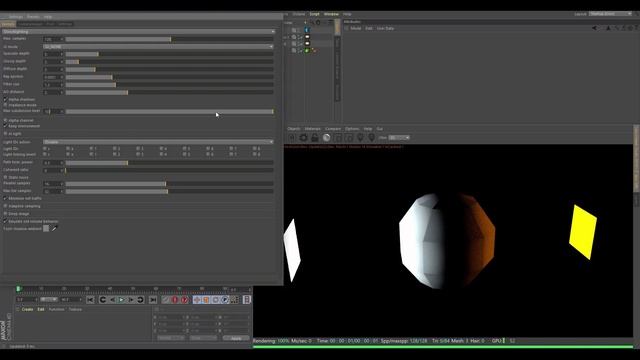Screen dimensions: 640x360
Task: Click Max. samples slider
Action: click(x=169, y=39)
